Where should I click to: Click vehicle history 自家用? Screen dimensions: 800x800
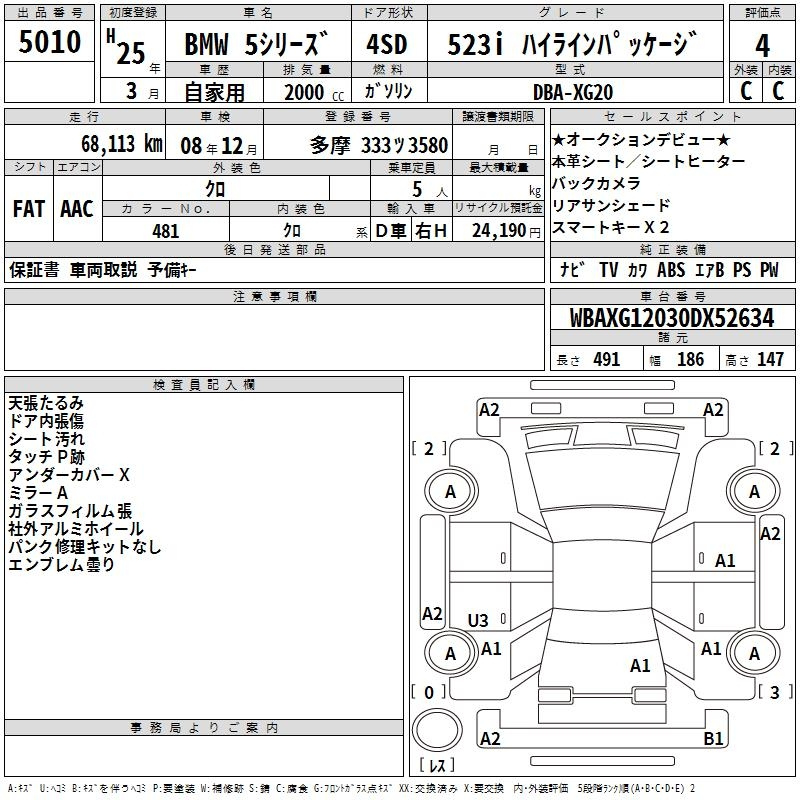click(214, 92)
